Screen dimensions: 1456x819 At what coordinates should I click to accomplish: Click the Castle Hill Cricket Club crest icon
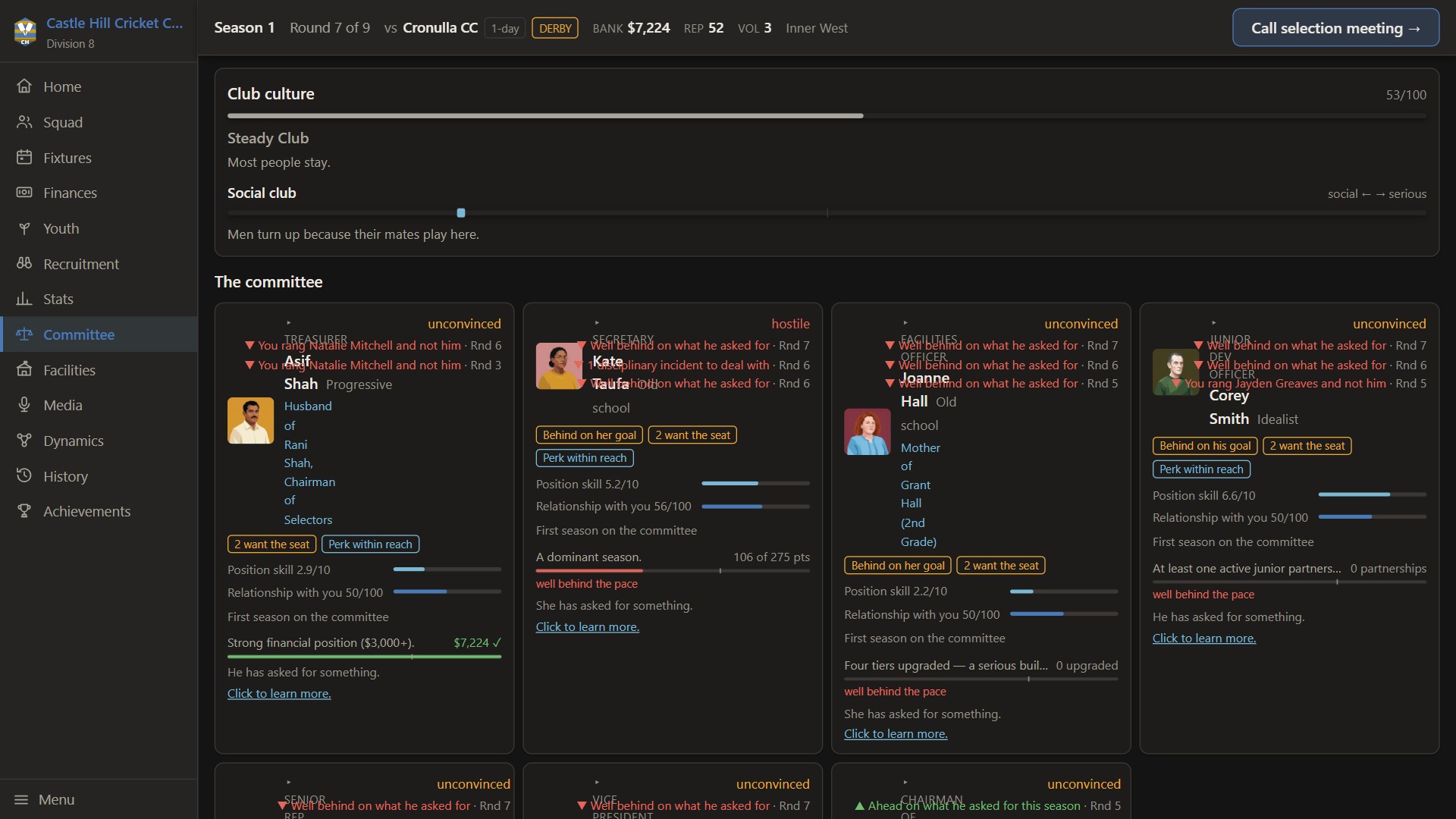click(25, 31)
